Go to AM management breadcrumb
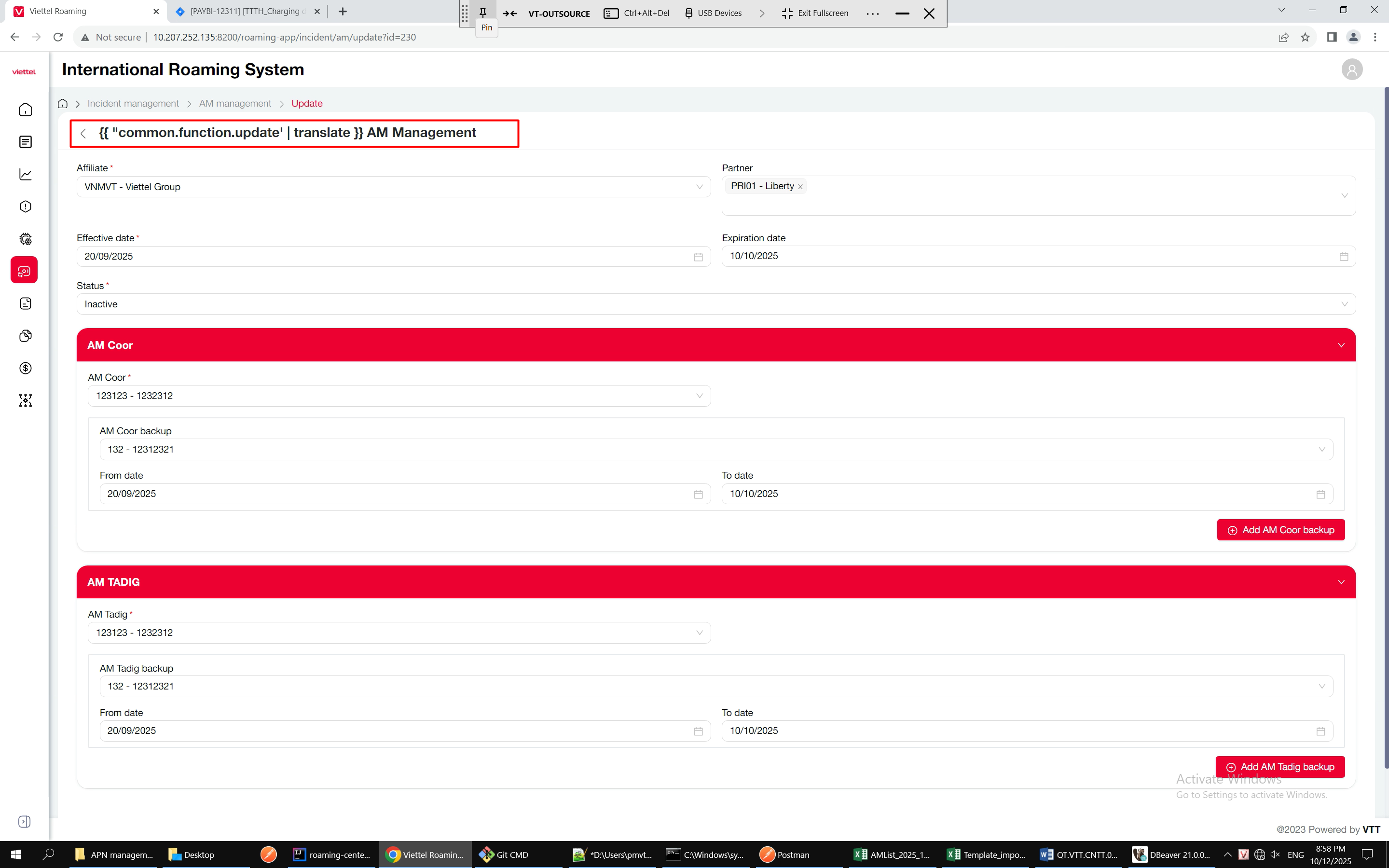The image size is (1389, 868). pos(235,103)
